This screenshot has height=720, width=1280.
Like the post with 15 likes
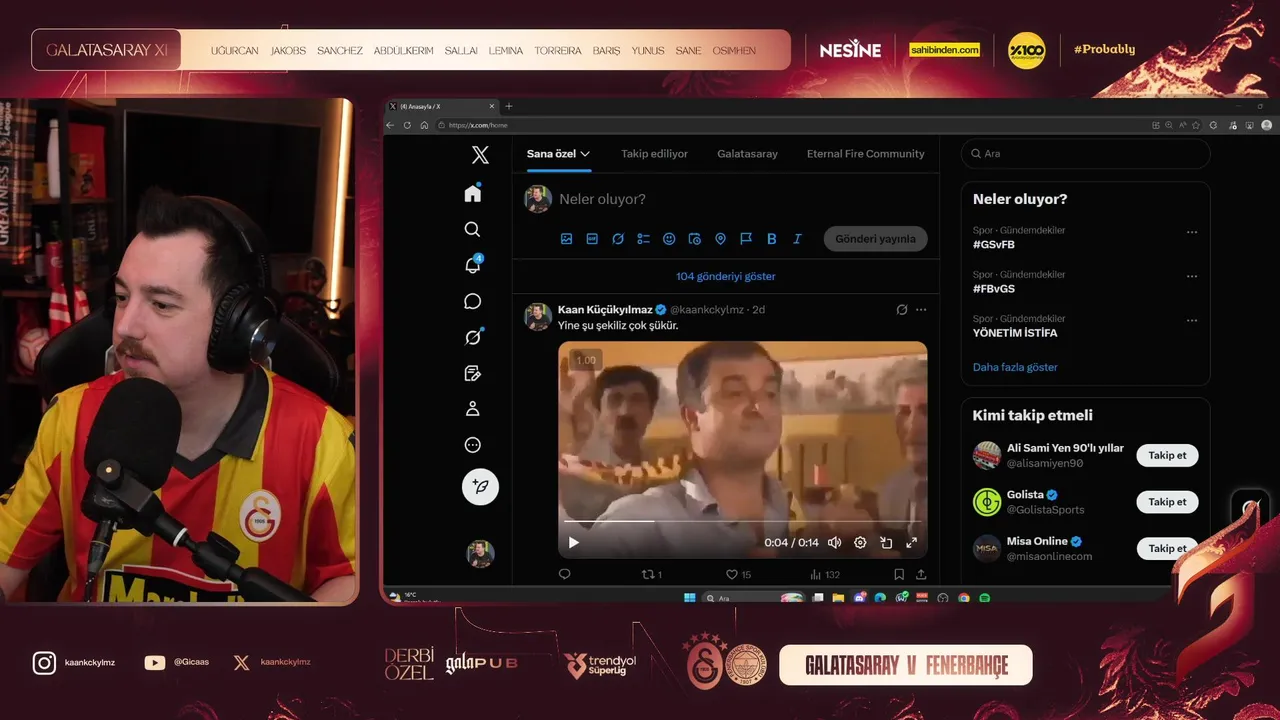point(738,574)
